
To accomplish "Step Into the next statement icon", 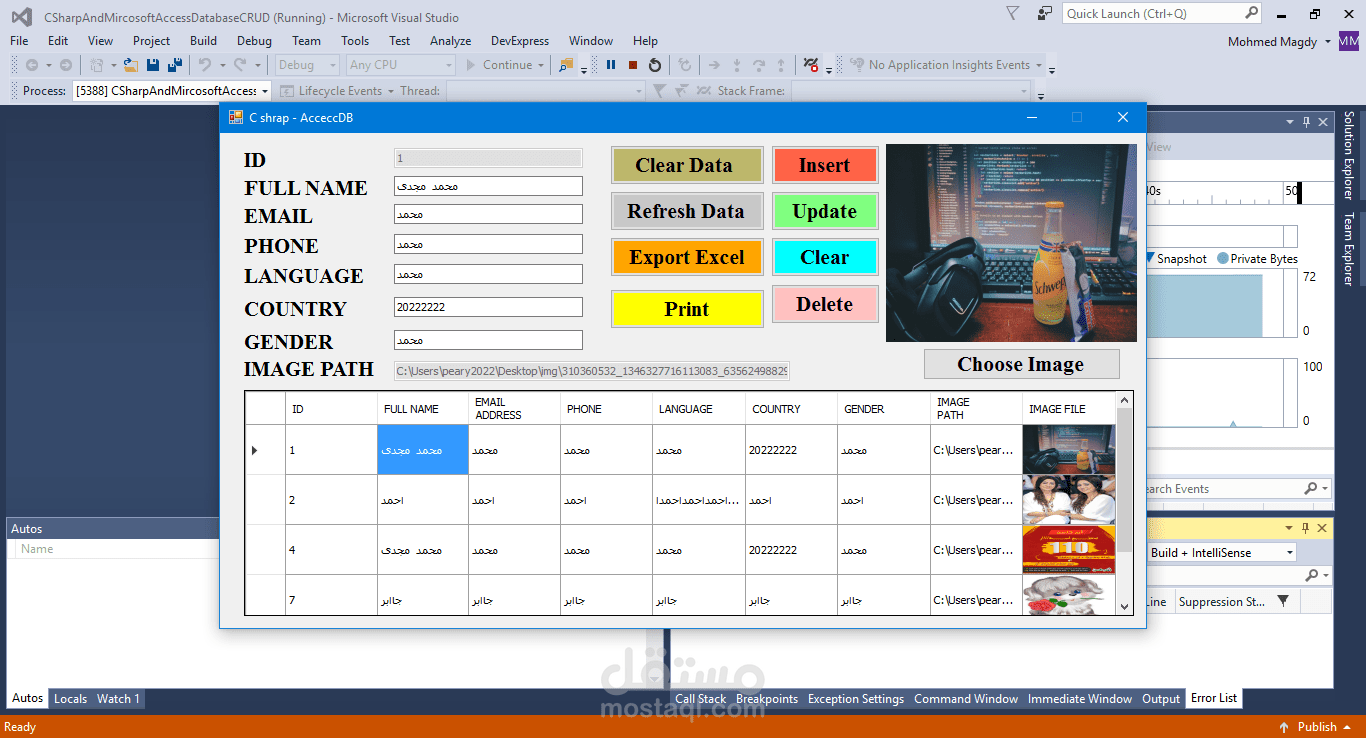I will click(x=737, y=64).
